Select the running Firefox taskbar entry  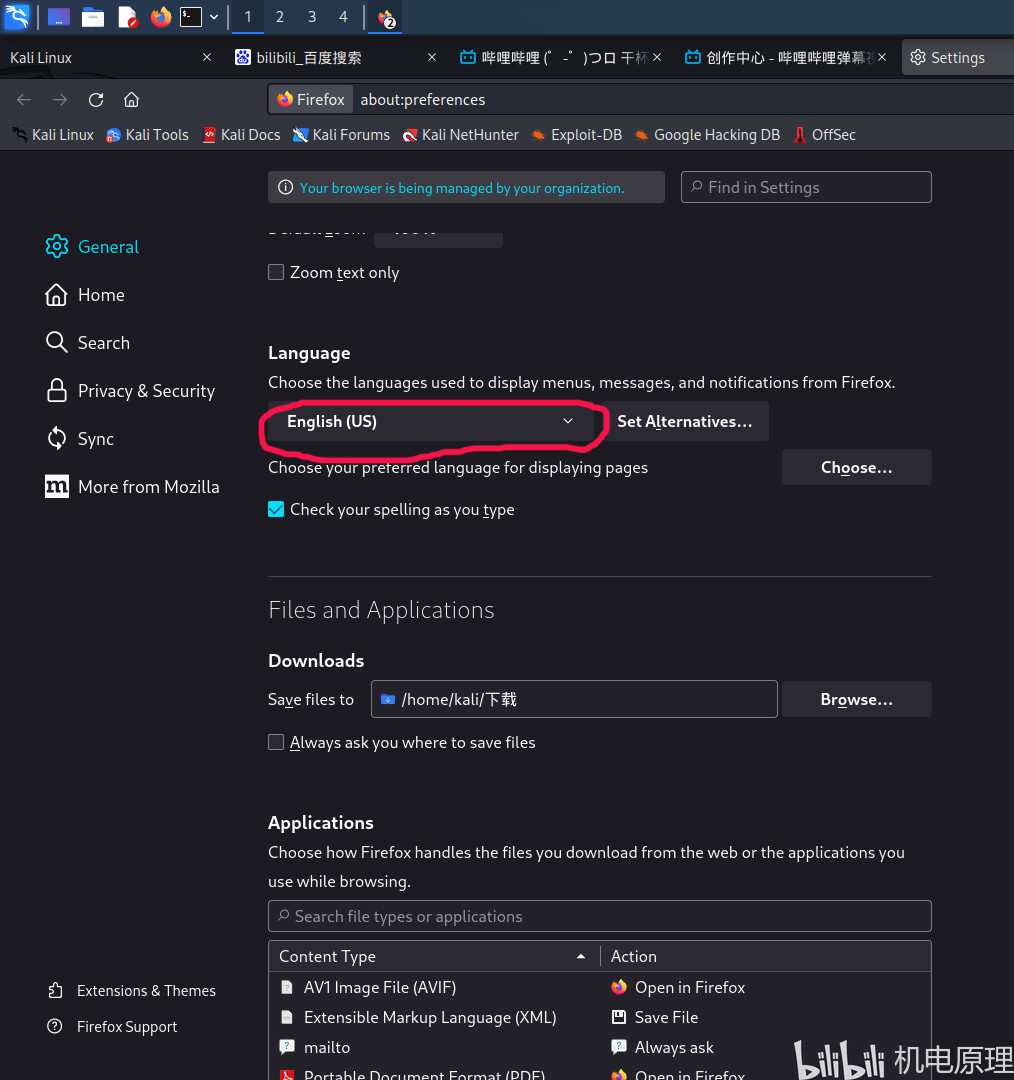pyautogui.click(x=386, y=17)
